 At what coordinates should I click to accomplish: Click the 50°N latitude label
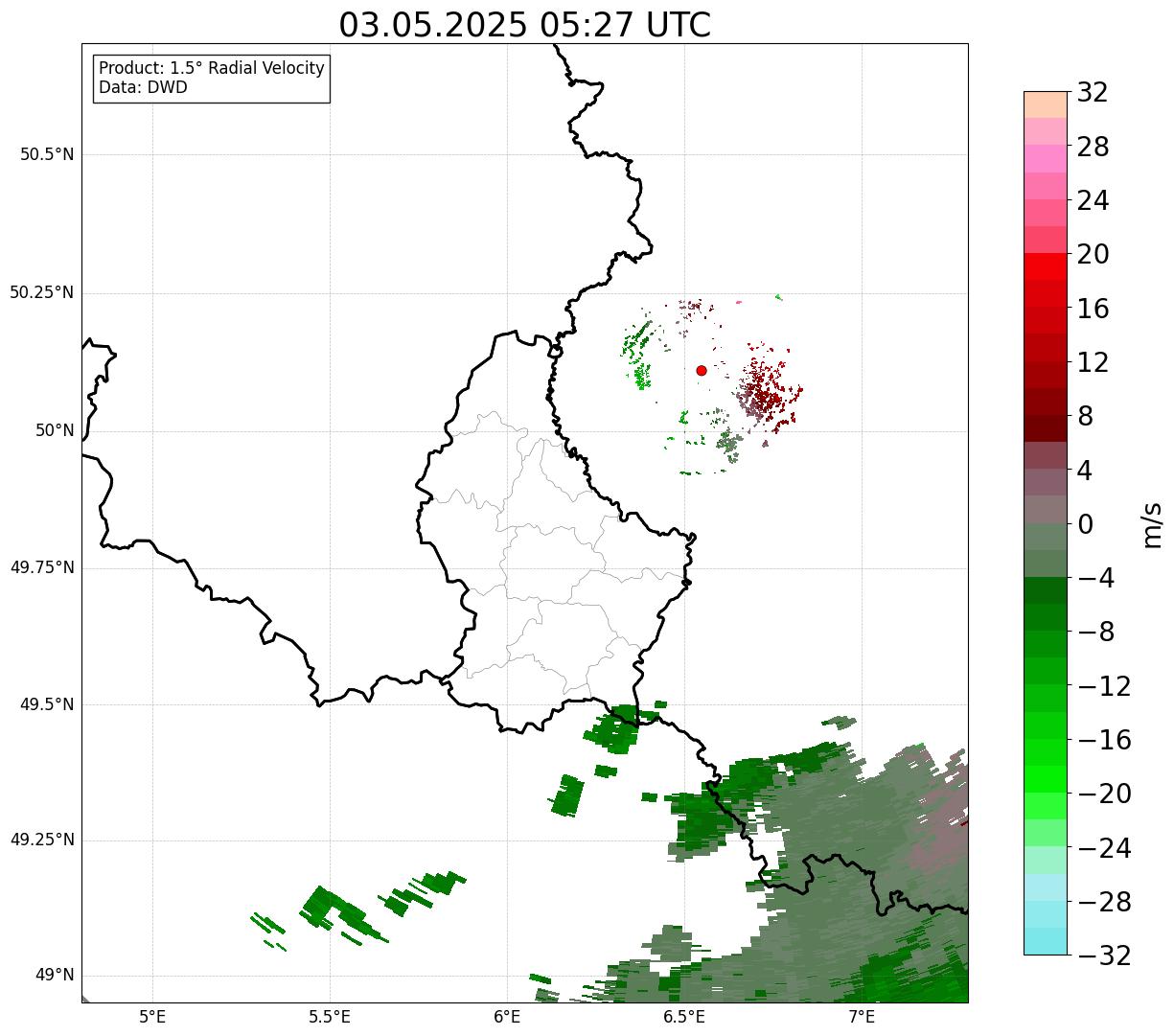[x=55, y=430]
